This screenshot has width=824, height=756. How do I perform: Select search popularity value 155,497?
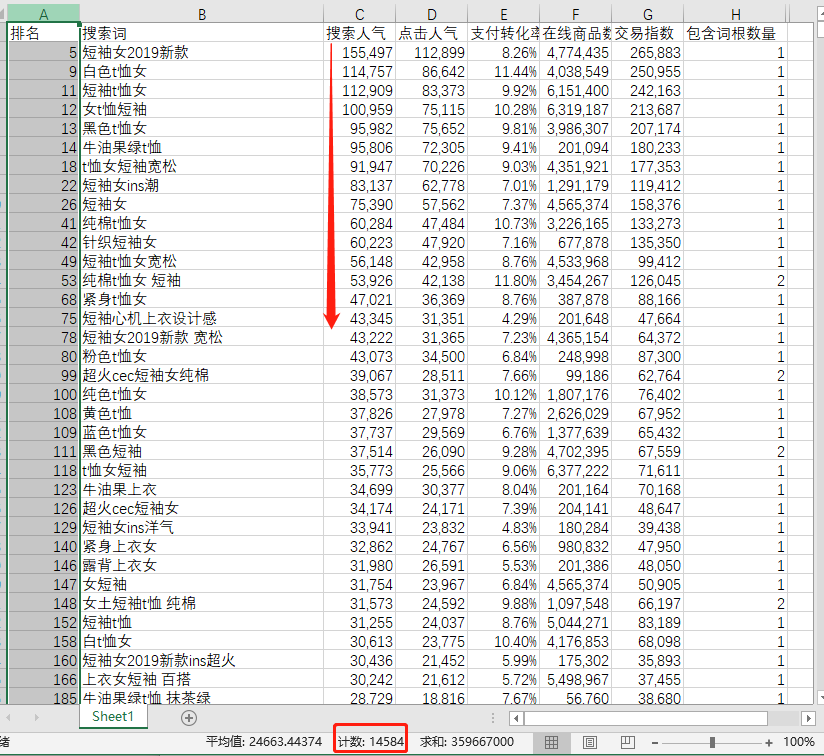tap(359, 53)
